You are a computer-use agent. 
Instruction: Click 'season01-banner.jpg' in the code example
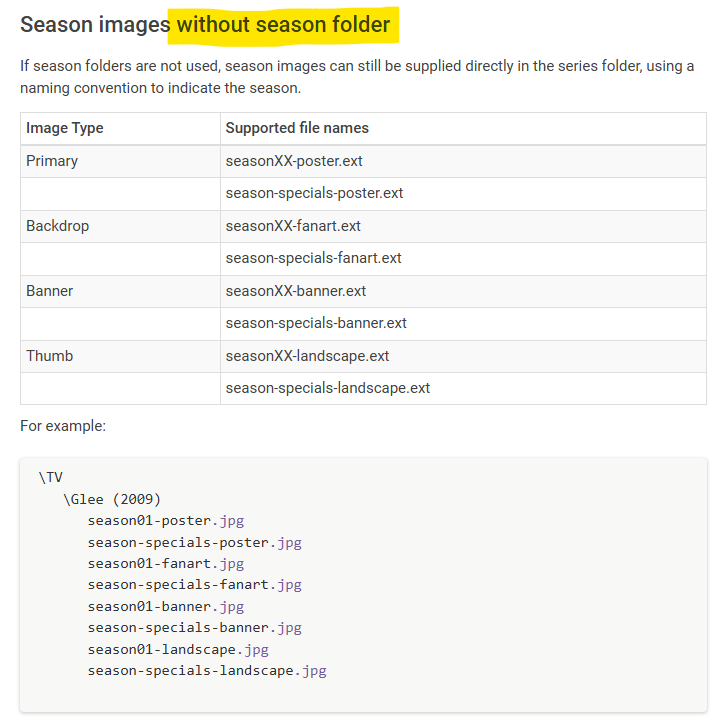[165, 606]
